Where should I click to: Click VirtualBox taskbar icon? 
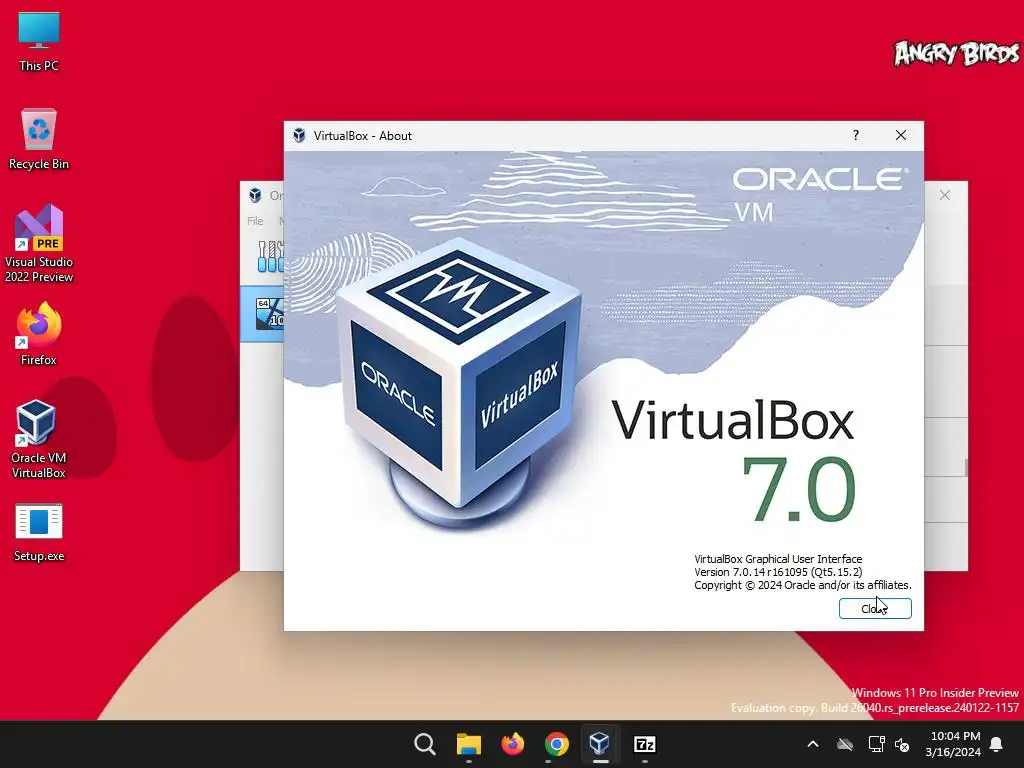point(600,744)
